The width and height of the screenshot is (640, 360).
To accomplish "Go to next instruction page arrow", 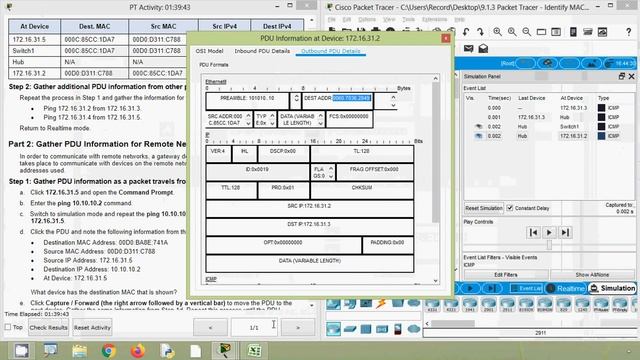I will click(x=298, y=327).
